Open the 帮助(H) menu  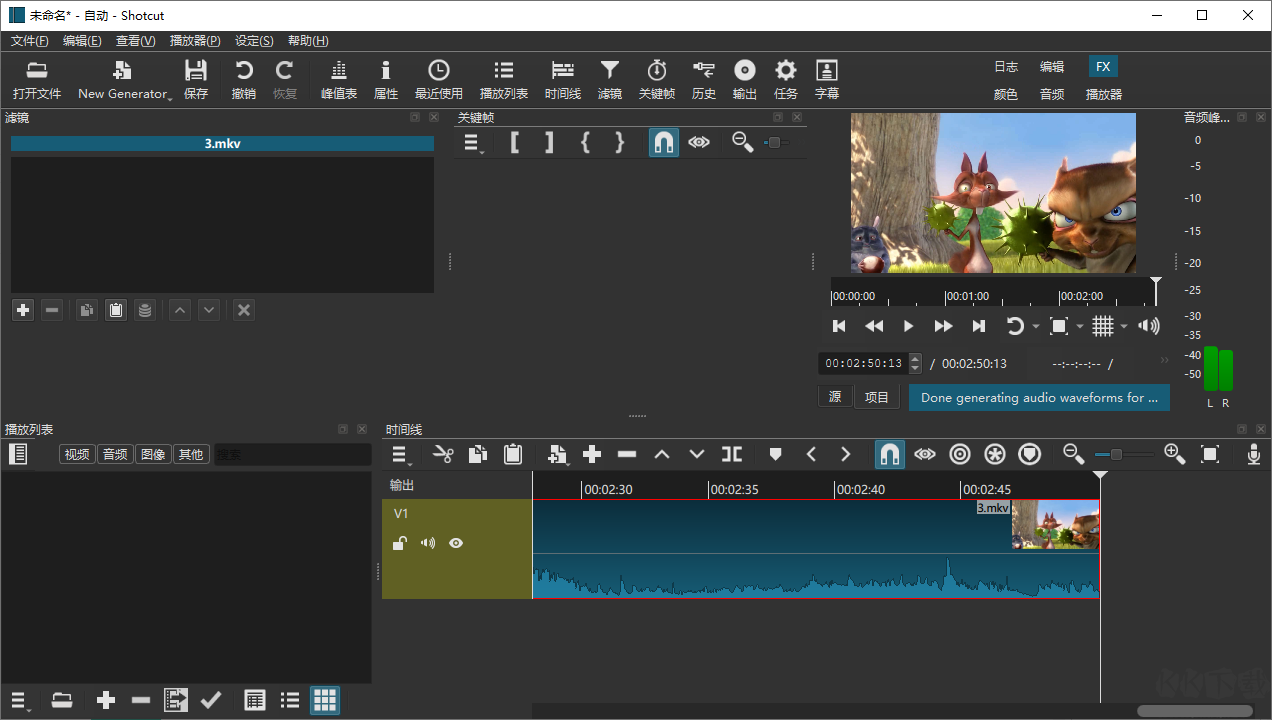[x=308, y=41]
